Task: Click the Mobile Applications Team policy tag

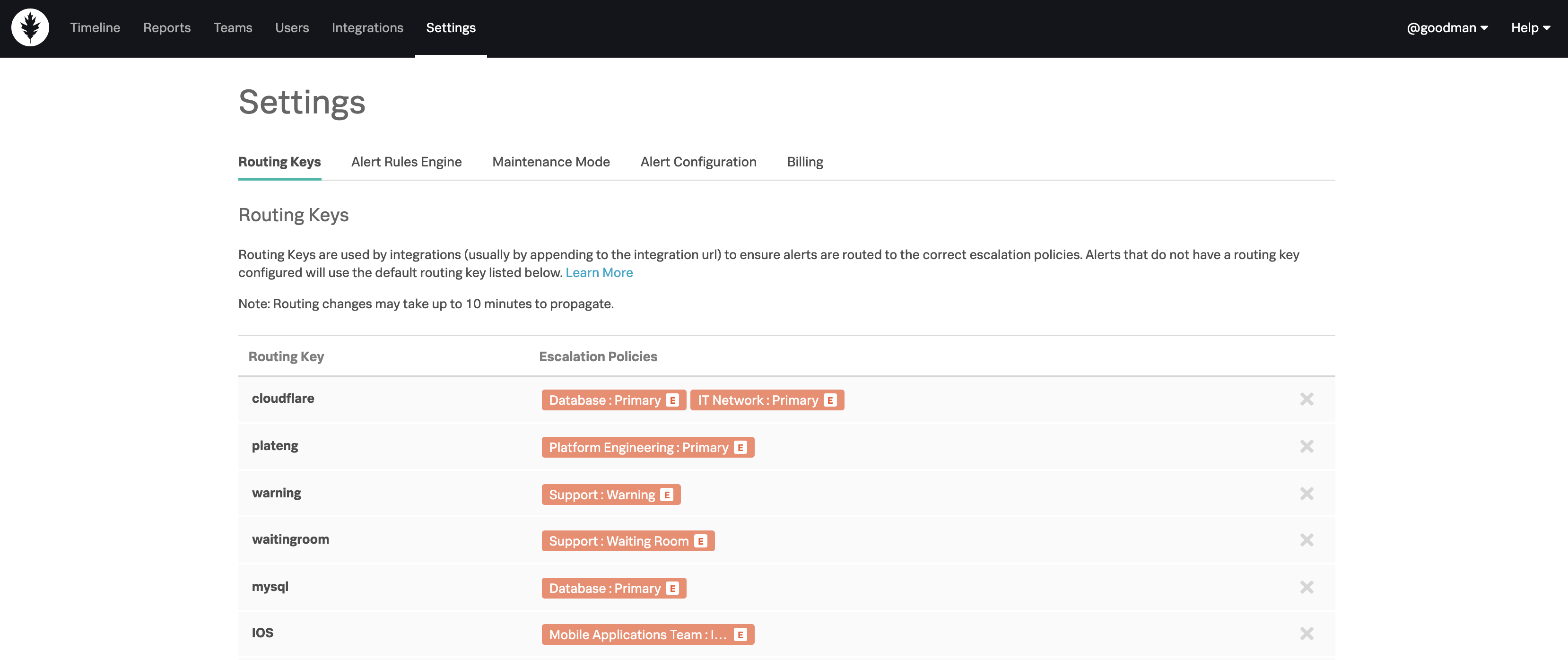Action: [636, 634]
